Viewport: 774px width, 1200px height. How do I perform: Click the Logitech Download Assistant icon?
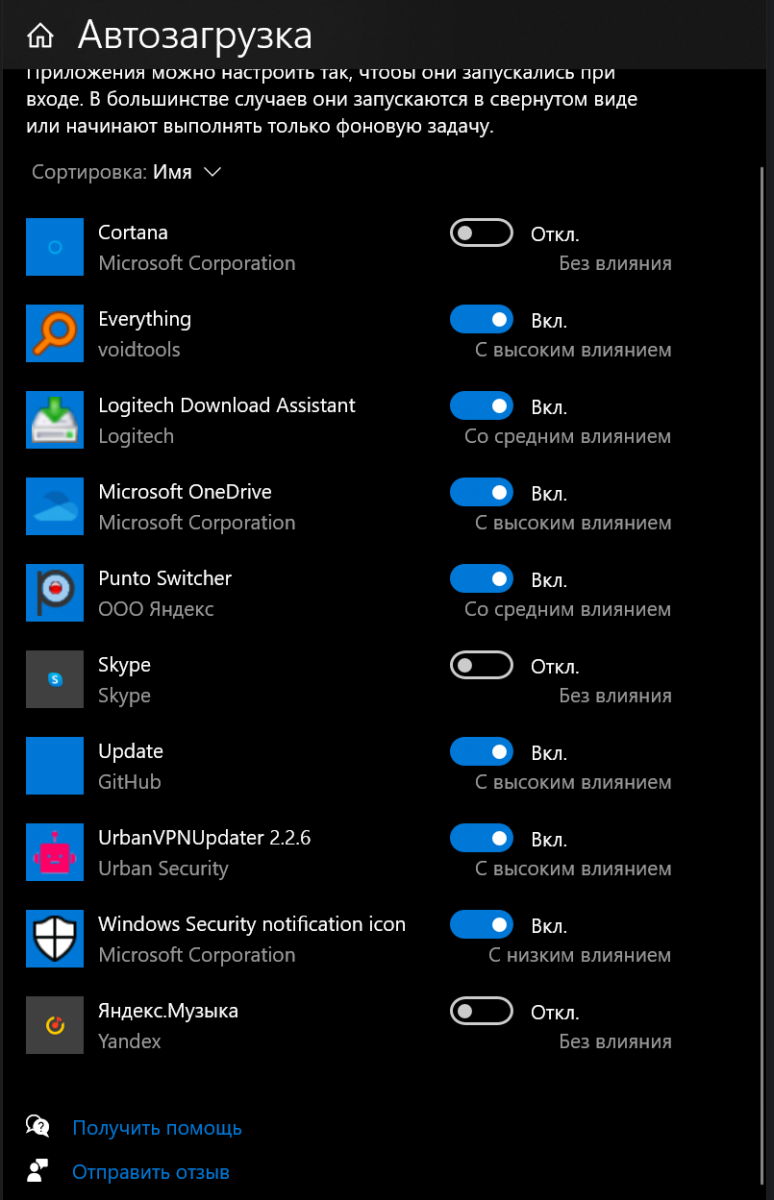click(x=55, y=420)
